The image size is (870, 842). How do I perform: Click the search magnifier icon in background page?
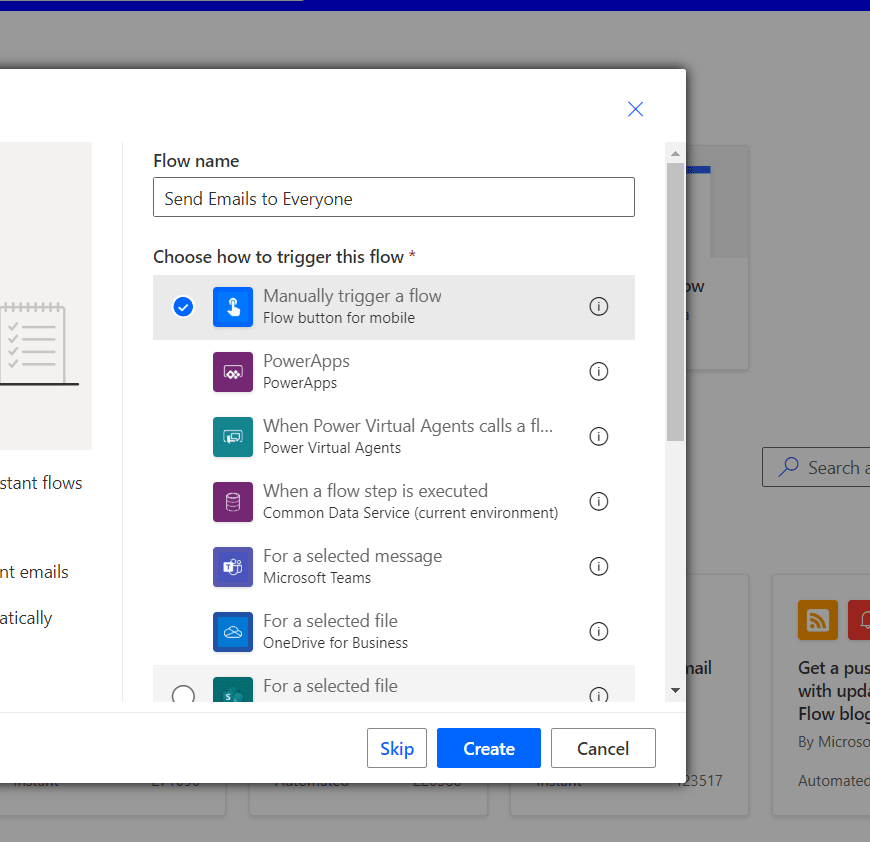[x=788, y=467]
